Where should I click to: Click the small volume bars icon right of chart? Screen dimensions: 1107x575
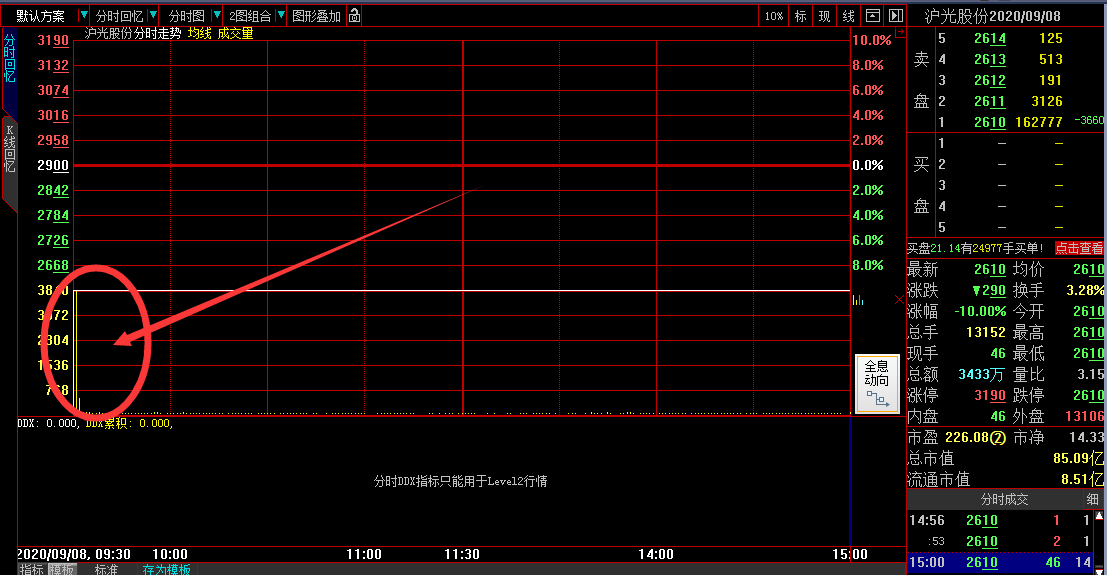tap(858, 299)
